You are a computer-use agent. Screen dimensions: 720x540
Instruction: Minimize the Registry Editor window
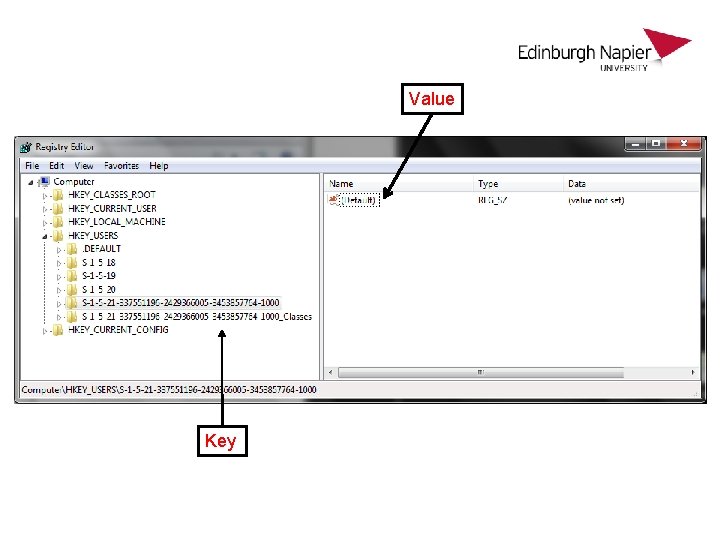click(x=636, y=144)
